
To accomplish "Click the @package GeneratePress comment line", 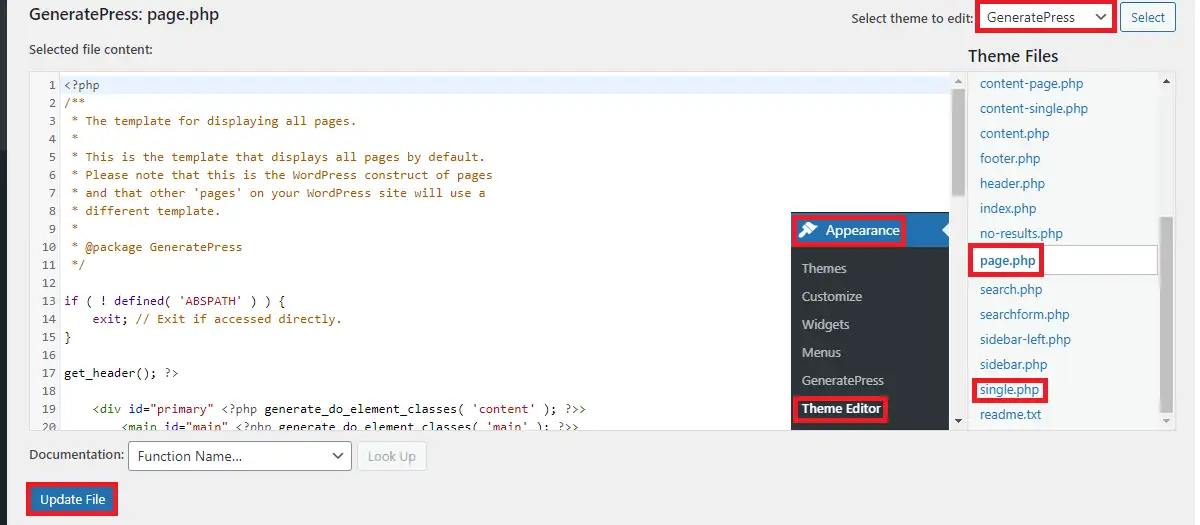I will (157, 247).
